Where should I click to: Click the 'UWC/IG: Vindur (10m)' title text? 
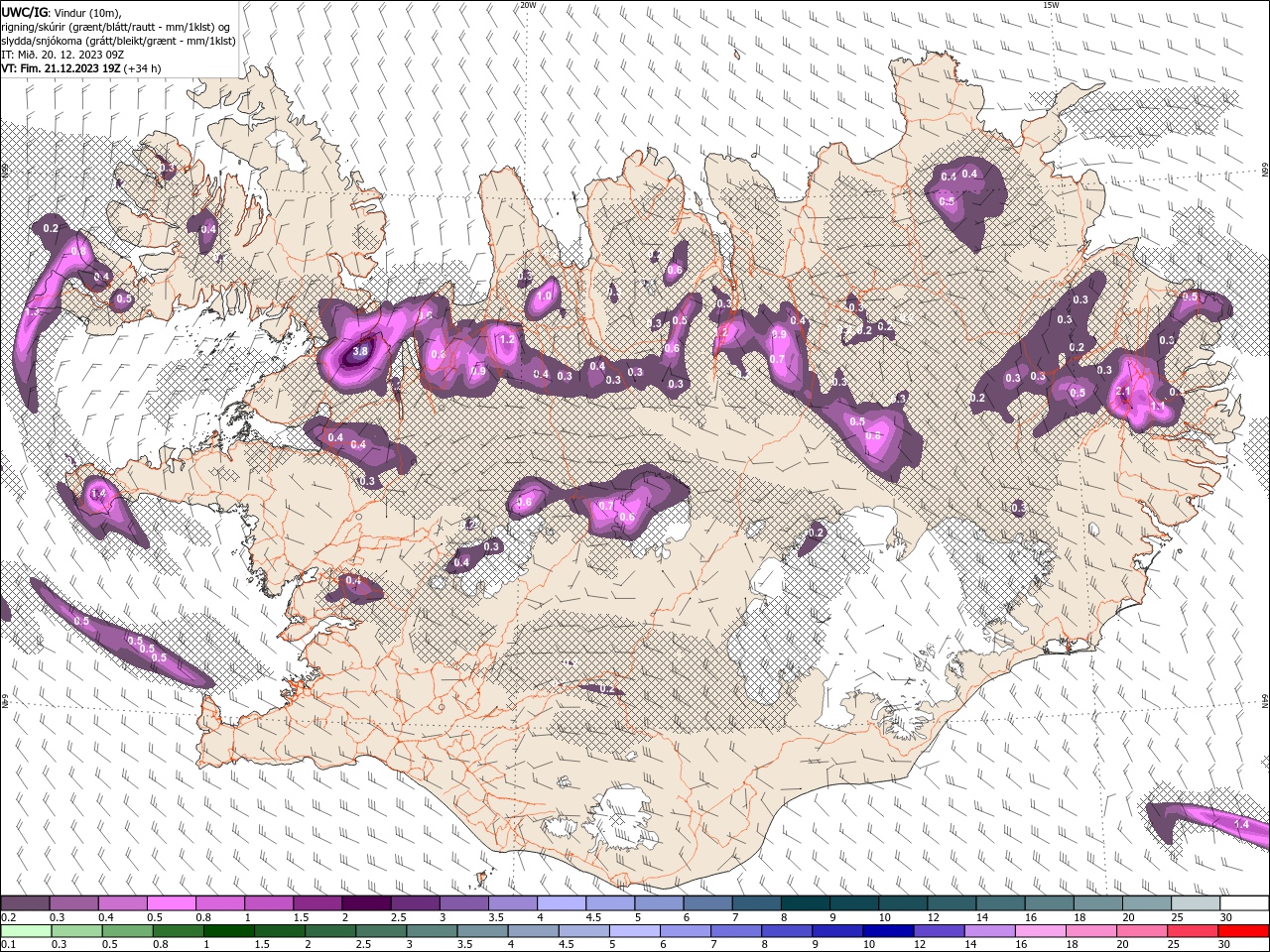pyautogui.click(x=61, y=12)
